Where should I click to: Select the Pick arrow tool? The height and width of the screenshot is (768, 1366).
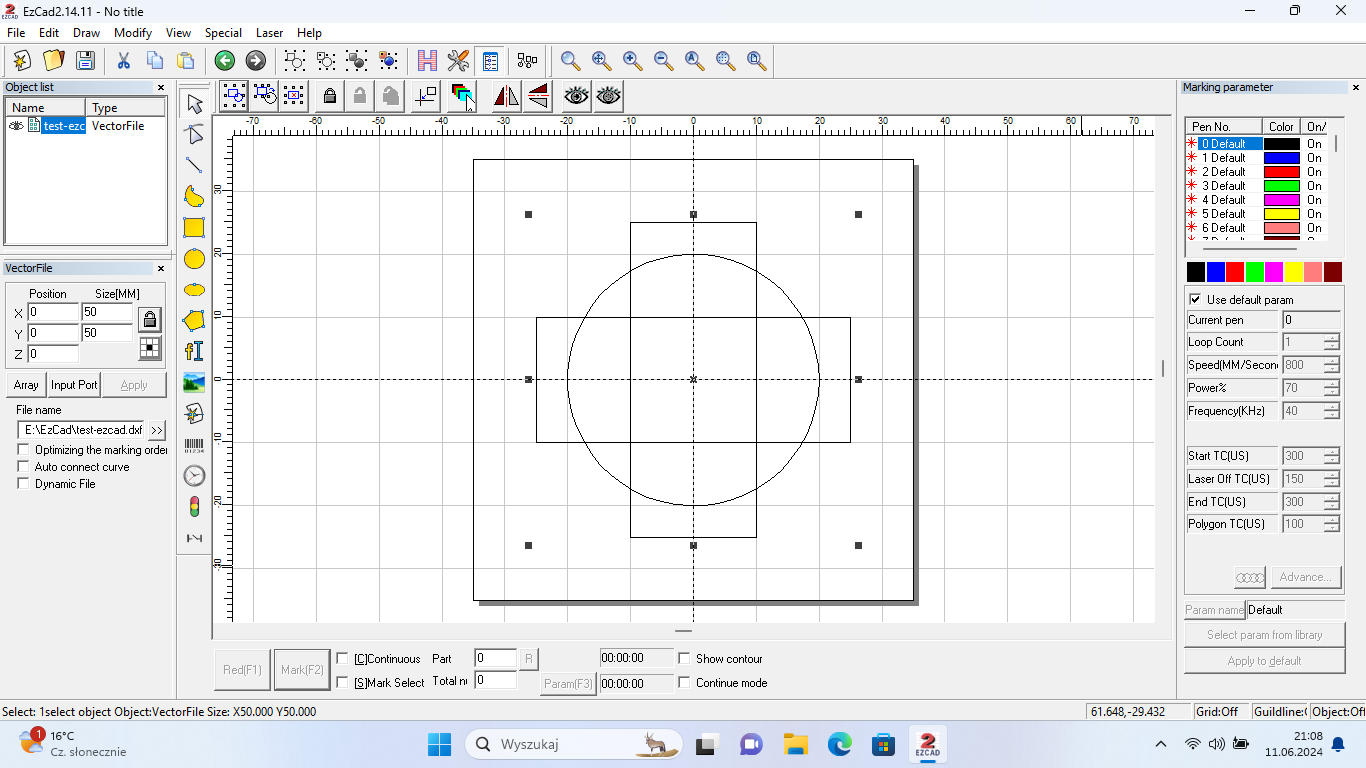(x=195, y=104)
